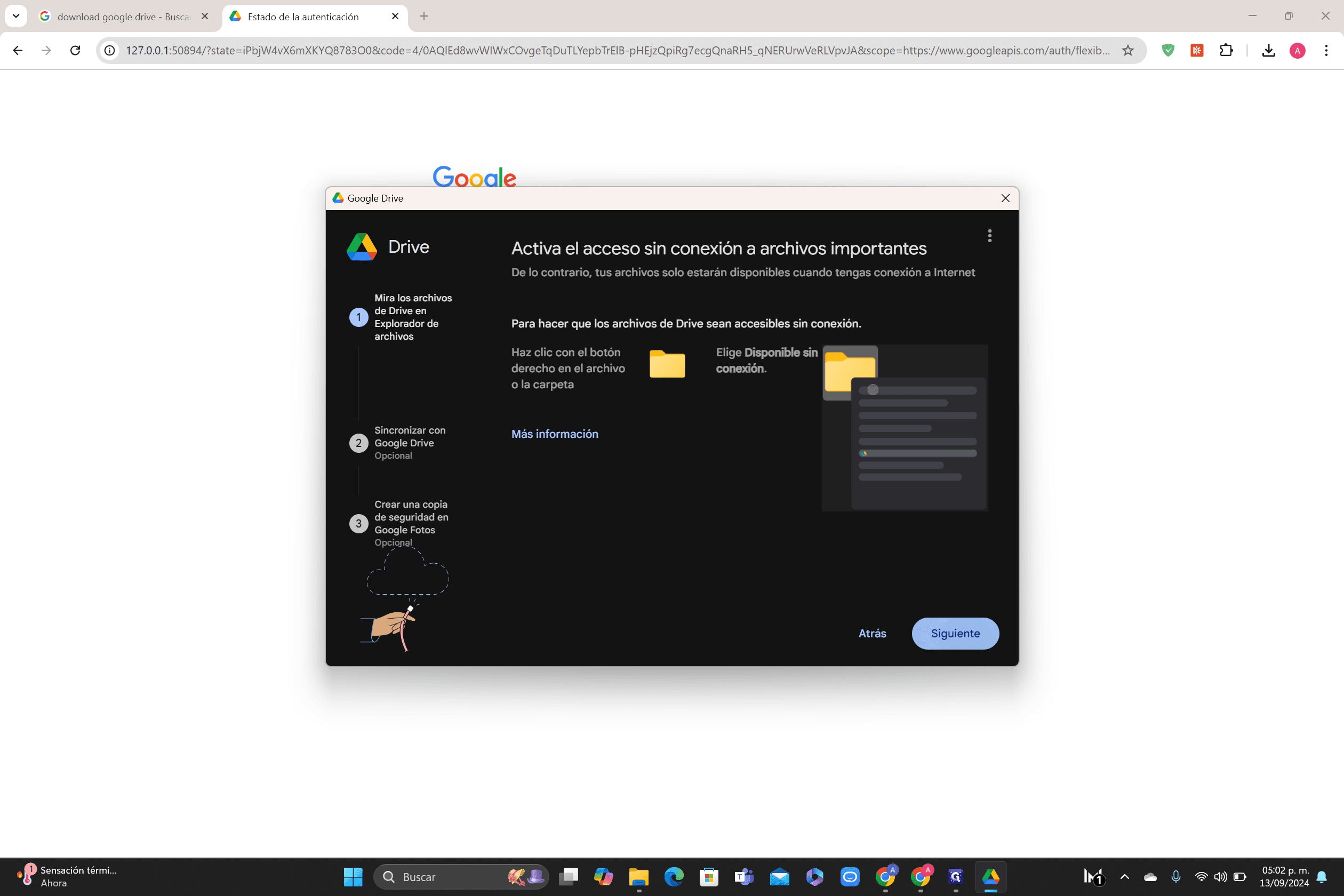1344x896 pixels.
Task: Open Task View in the taskbar
Action: tap(569, 877)
